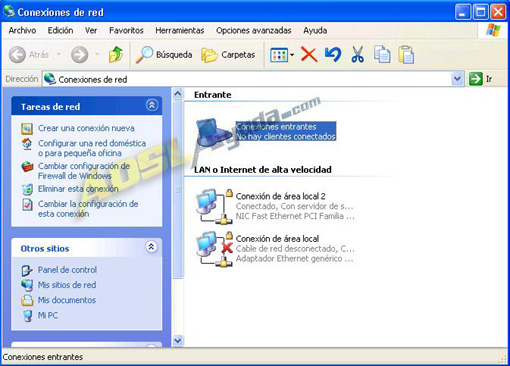Open Panel de control link

[67, 270]
